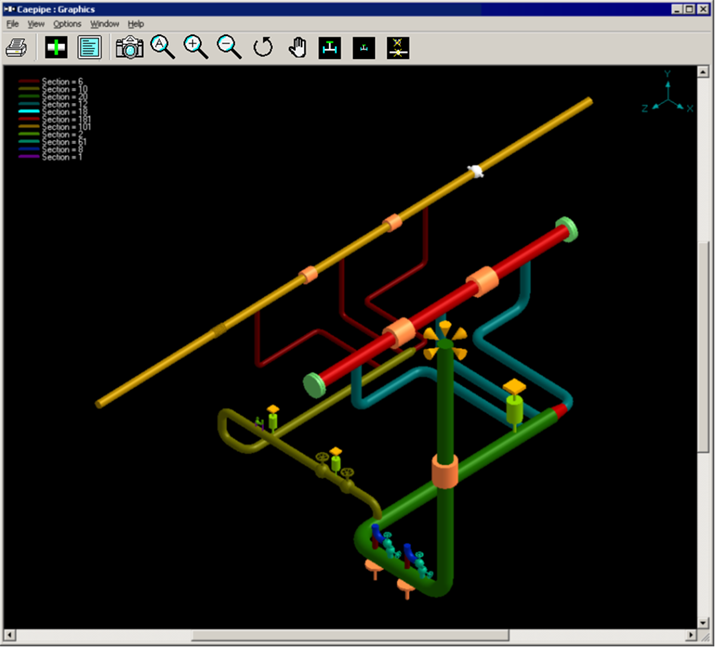Open the Help menu
The image size is (715, 647).
(x=135, y=24)
